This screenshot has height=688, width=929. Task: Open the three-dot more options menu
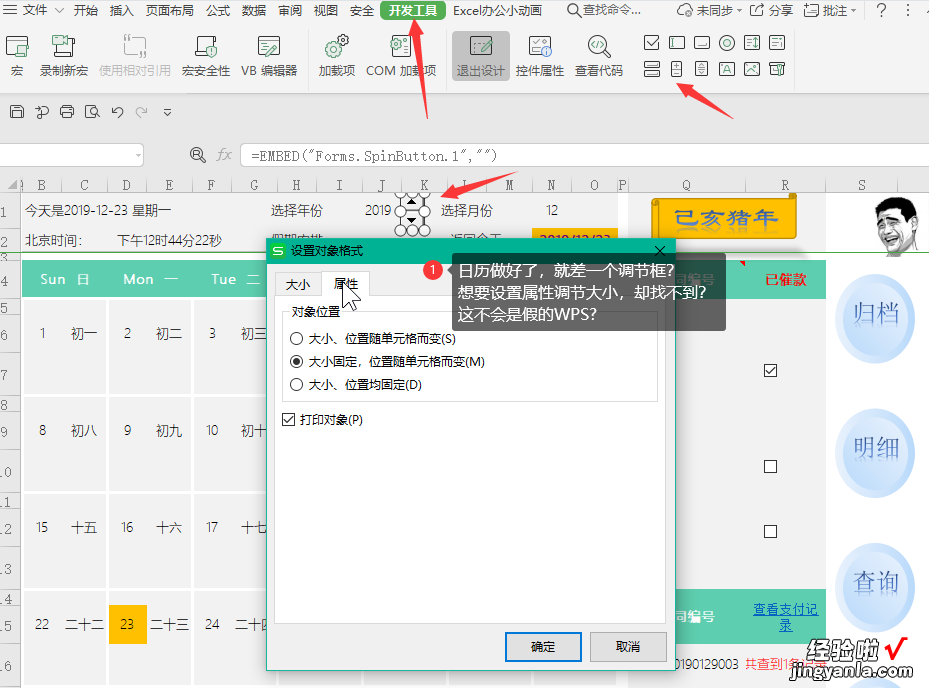click(x=908, y=10)
